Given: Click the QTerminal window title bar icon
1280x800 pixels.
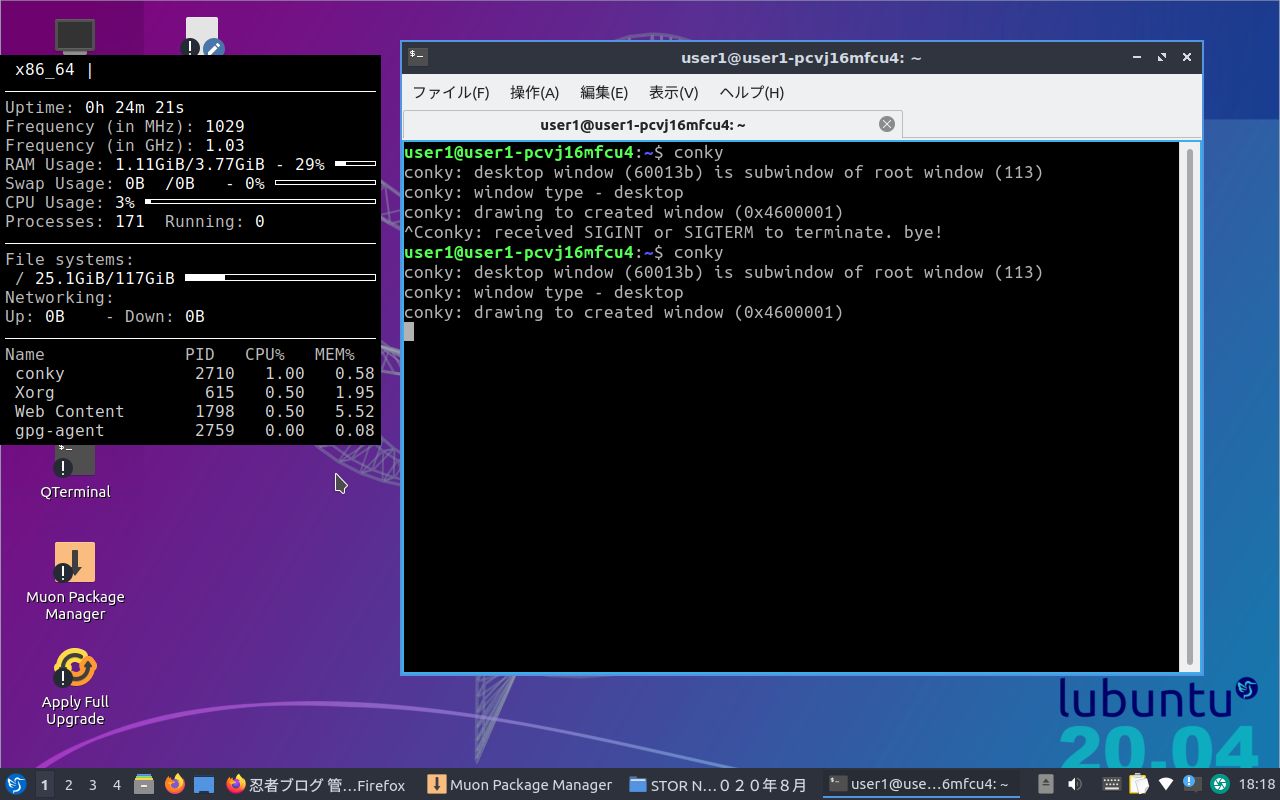Looking at the screenshot, I should coord(418,57).
